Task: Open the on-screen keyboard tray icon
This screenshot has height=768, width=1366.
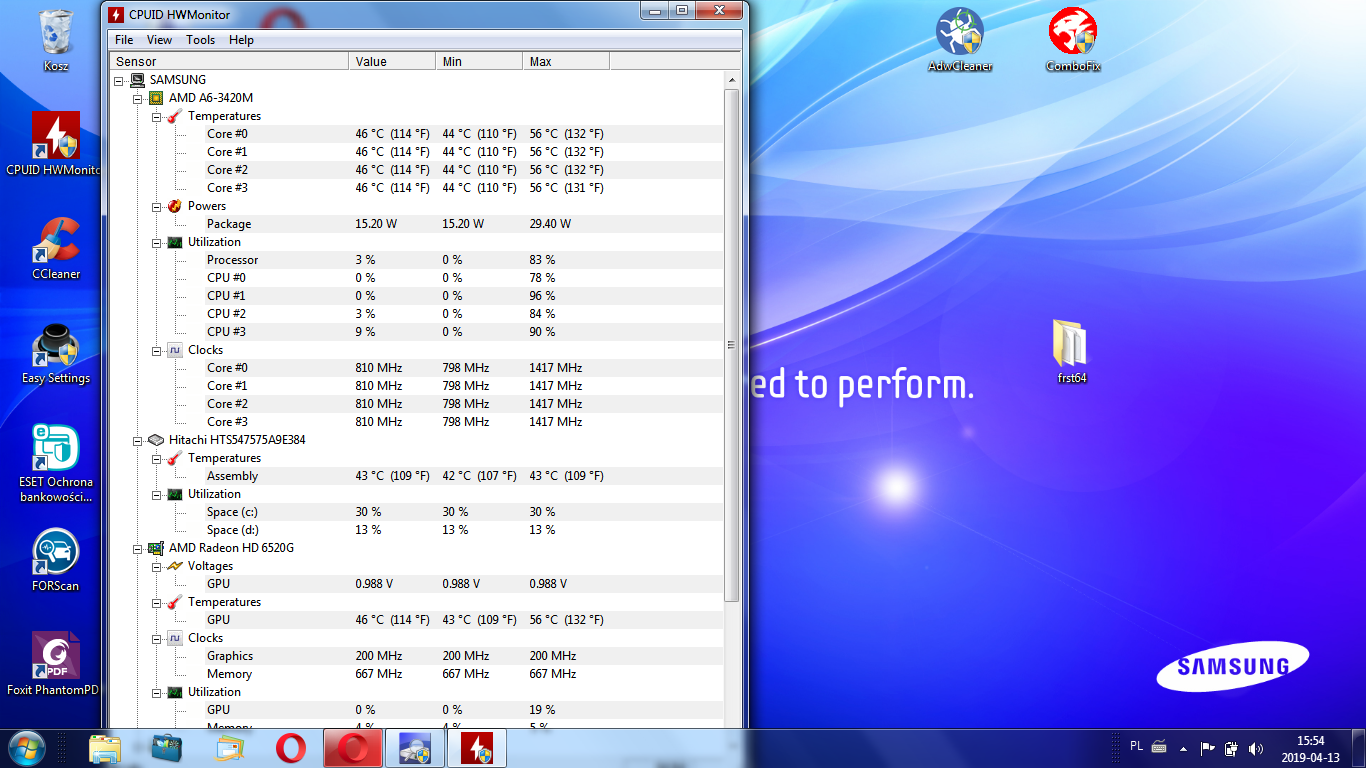Action: pos(1159,747)
